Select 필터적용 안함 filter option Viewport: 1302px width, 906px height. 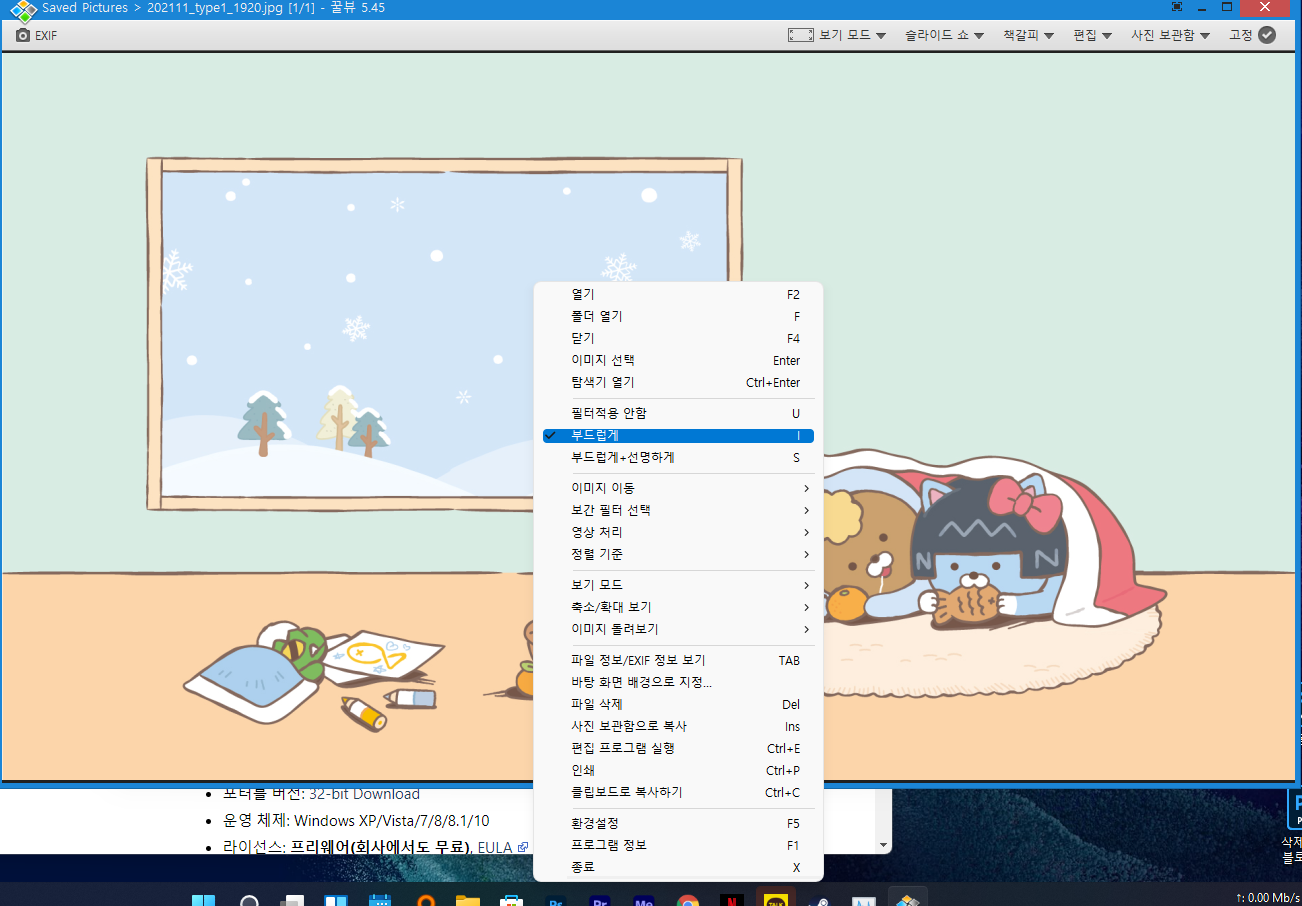pyautogui.click(x=679, y=413)
